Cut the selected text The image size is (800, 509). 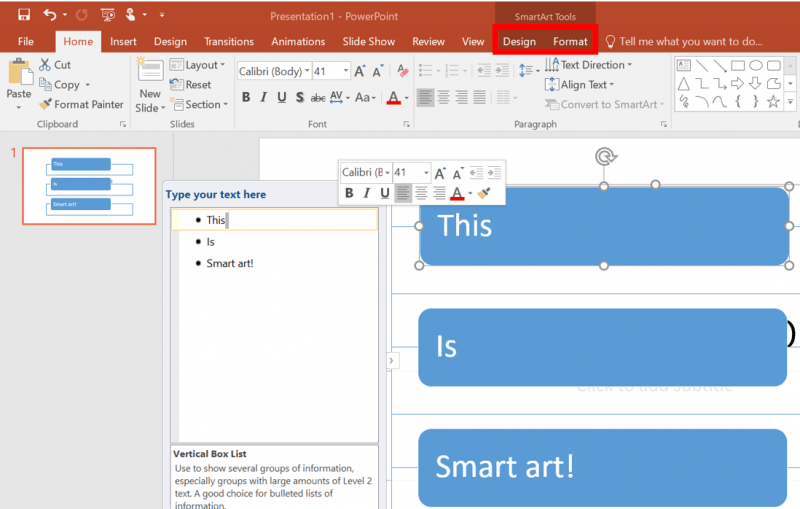pos(55,65)
